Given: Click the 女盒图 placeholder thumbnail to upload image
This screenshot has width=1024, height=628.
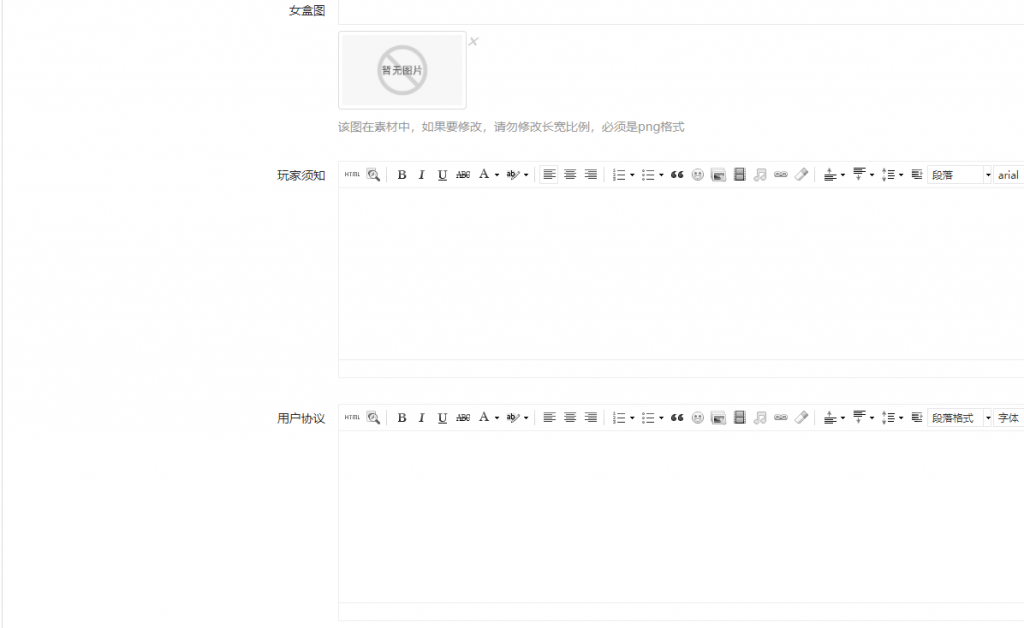Looking at the screenshot, I should 401,70.
